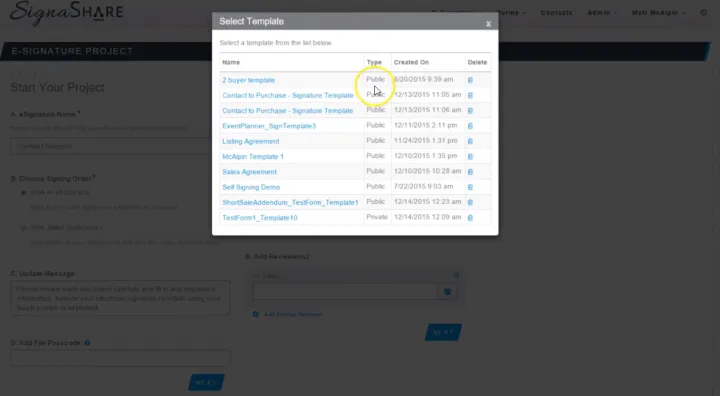Expand the Forms menu in the top navigation
The image size is (720, 396).
511,12
